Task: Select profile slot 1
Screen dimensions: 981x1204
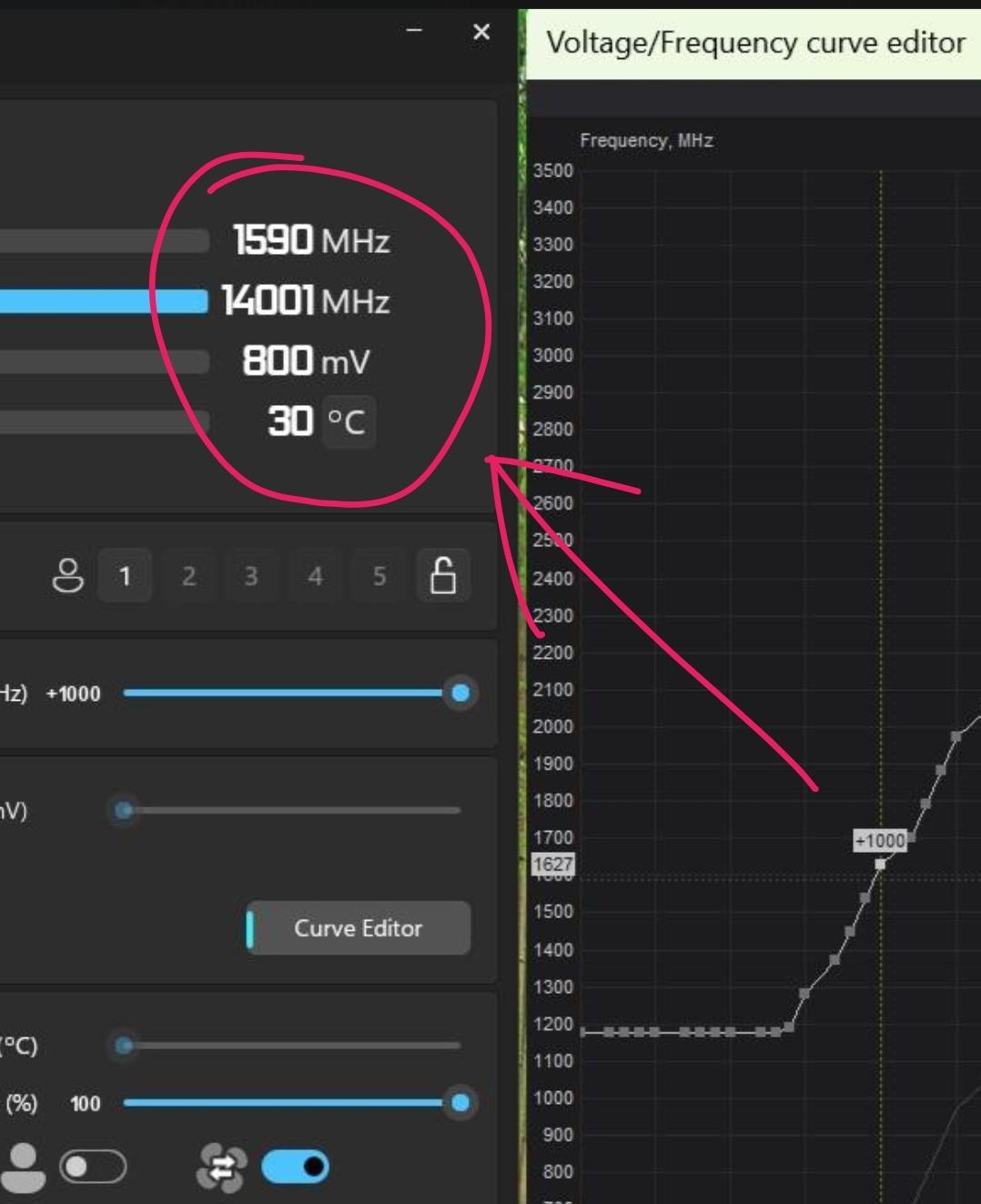Action: [x=125, y=575]
